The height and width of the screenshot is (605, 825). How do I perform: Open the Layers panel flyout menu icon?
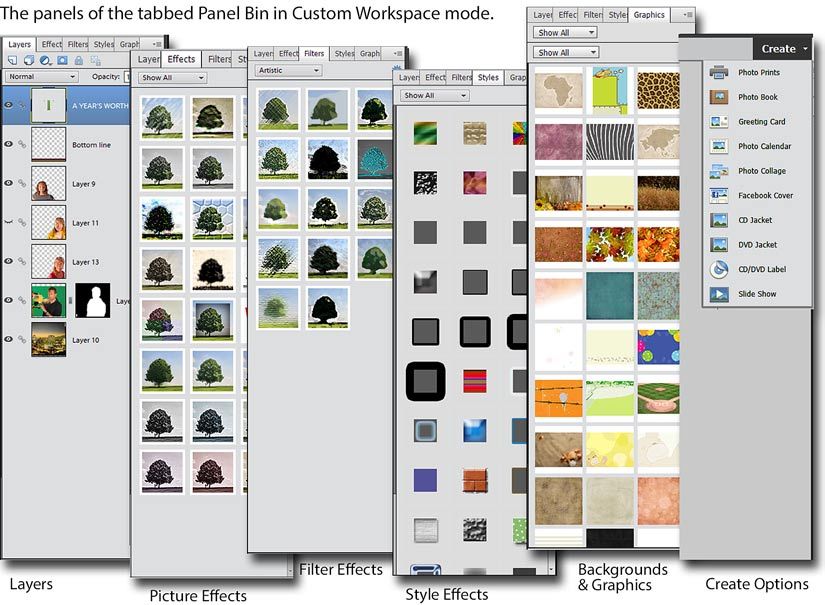pyautogui.click(x=157, y=44)
